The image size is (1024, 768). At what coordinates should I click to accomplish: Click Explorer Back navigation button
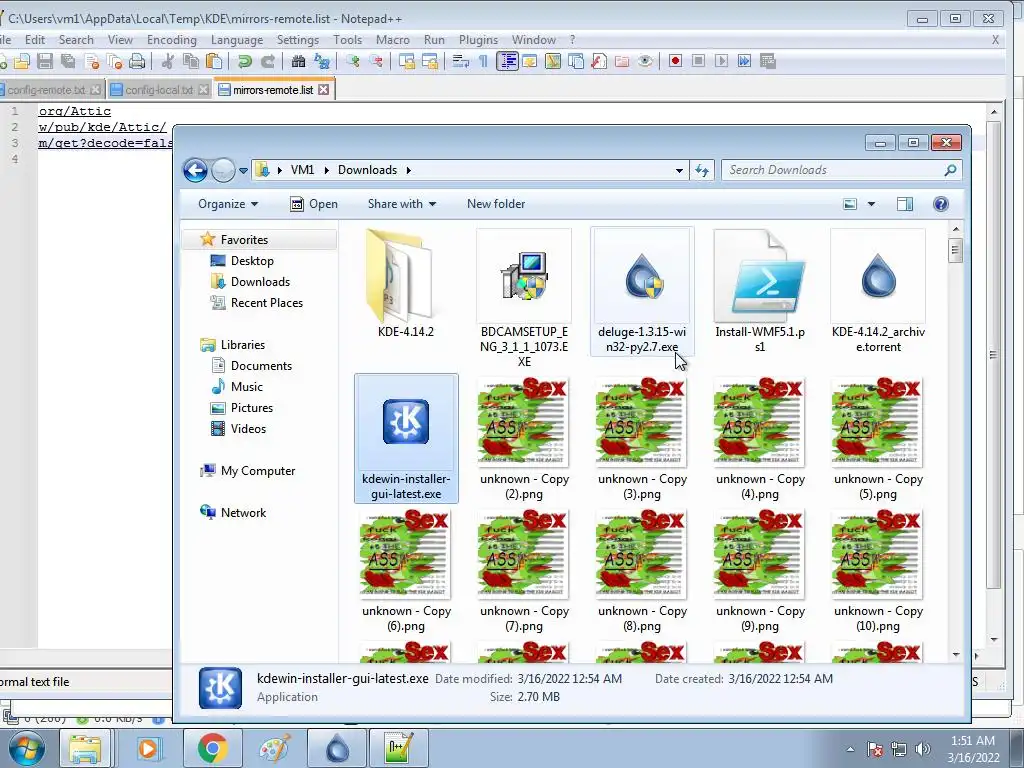pos(195,170)
